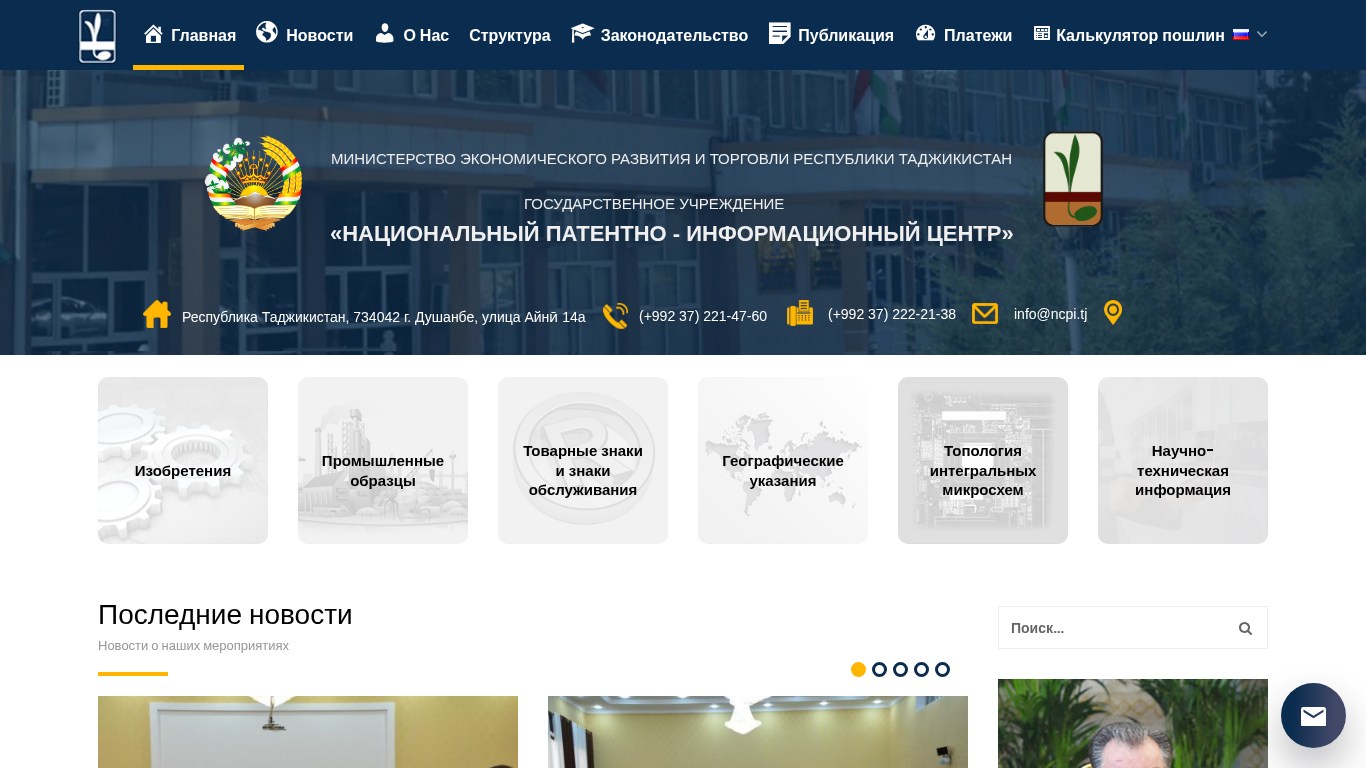Click the yellow envelope email icon

[985, 314]
